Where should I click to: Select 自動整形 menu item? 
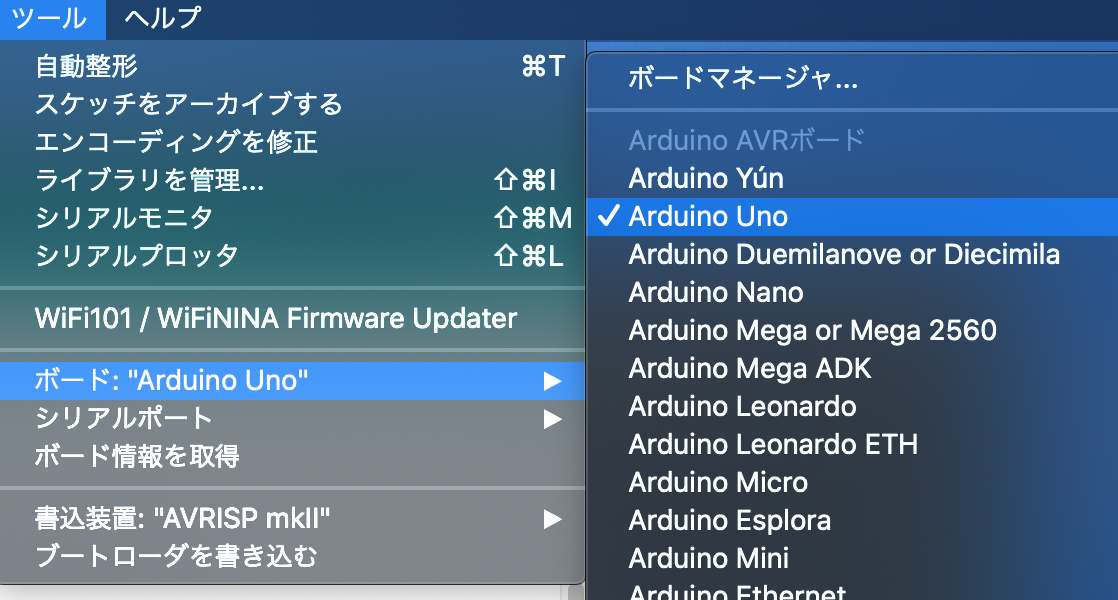coord(87,67)
